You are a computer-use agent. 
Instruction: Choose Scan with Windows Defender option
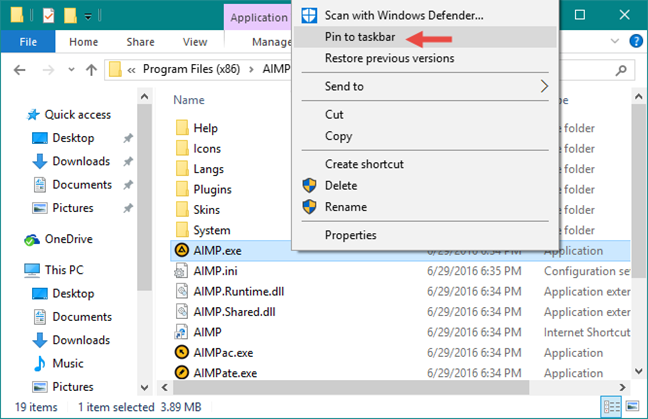click(425, 15)
